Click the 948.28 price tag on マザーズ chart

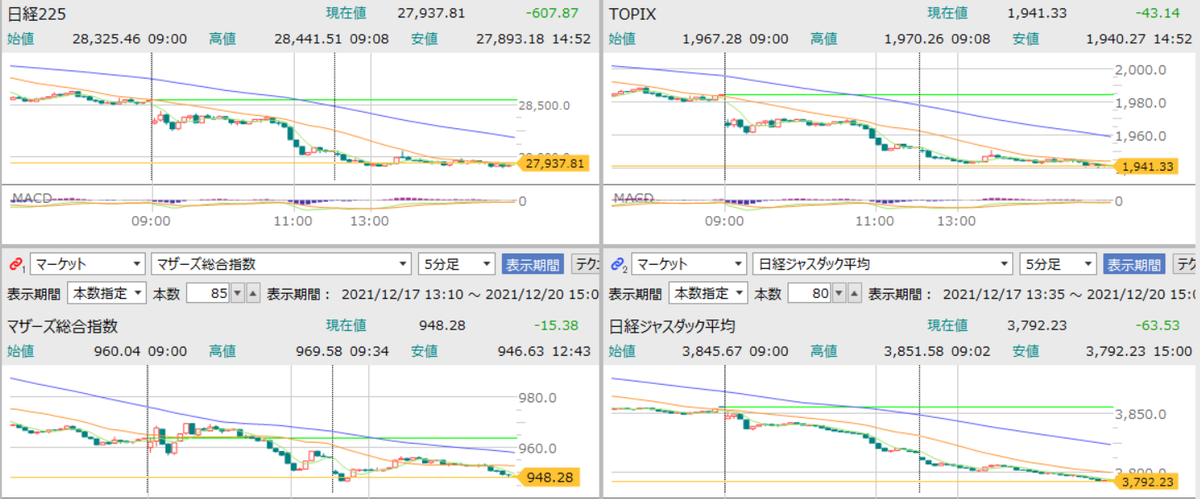click(x=548, y=476)
